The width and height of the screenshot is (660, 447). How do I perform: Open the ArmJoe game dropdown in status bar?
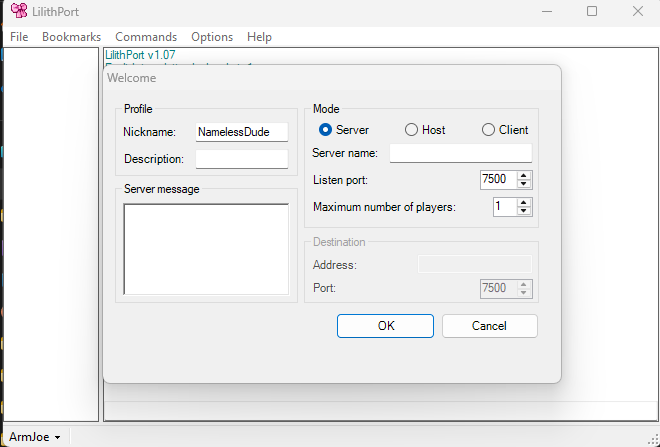(x=35, y=437)
